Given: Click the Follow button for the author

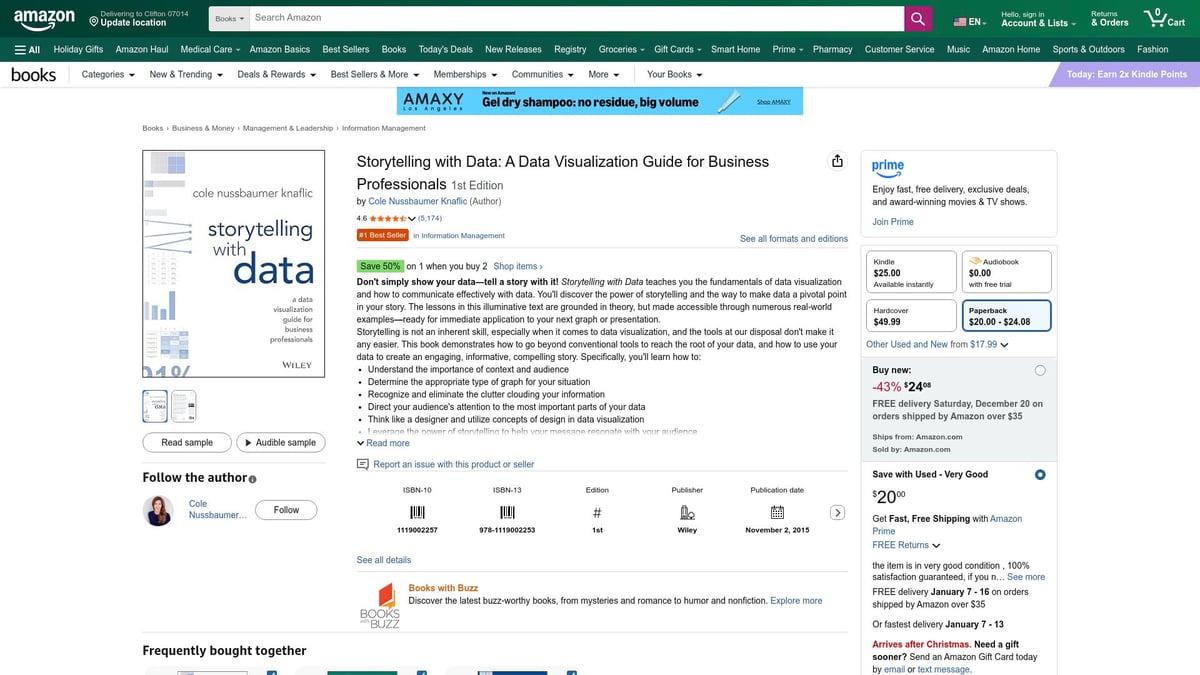Looking at the screenshot, I should coord(285,510).
